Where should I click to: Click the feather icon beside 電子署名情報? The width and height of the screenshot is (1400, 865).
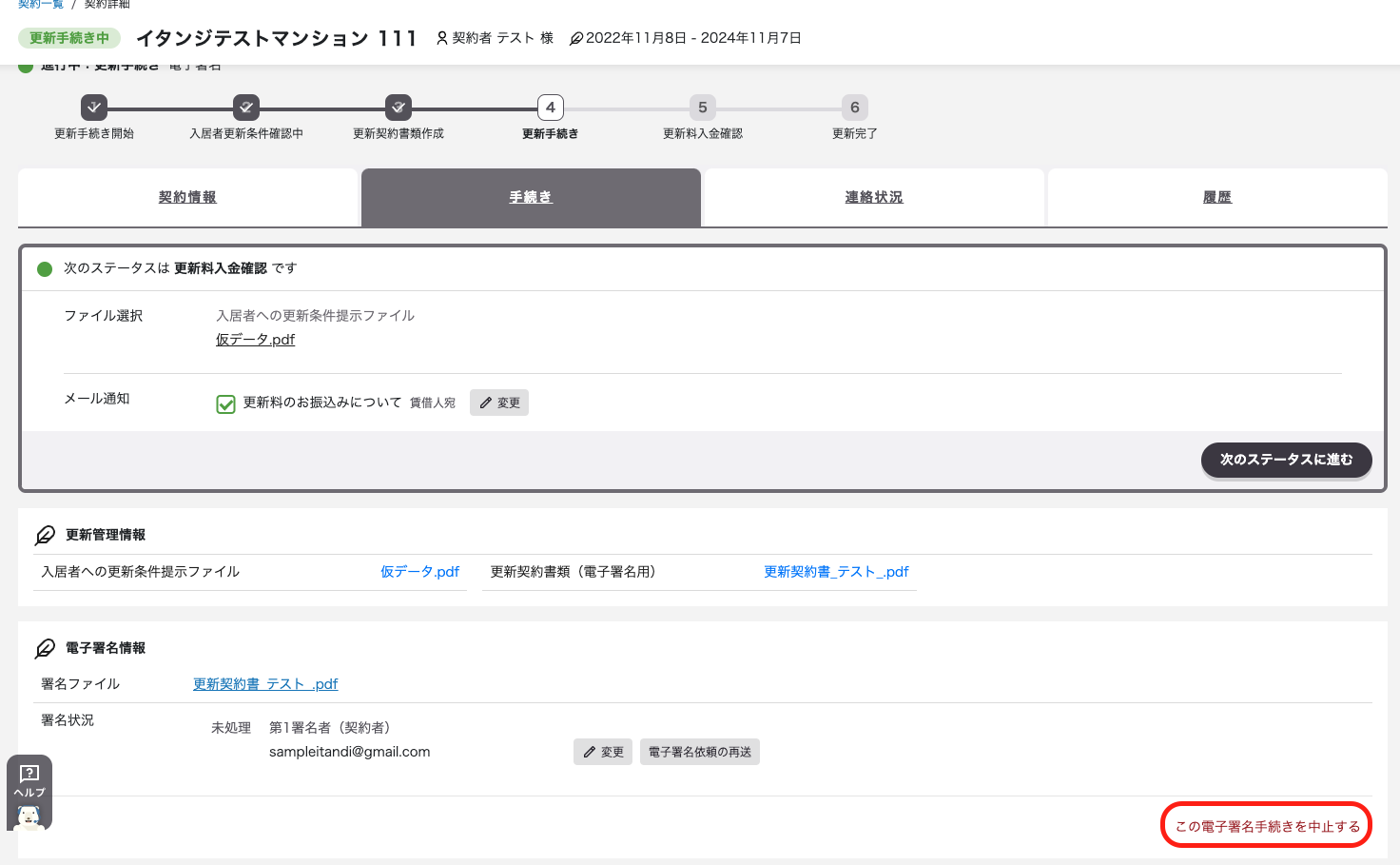click(45, 648)
